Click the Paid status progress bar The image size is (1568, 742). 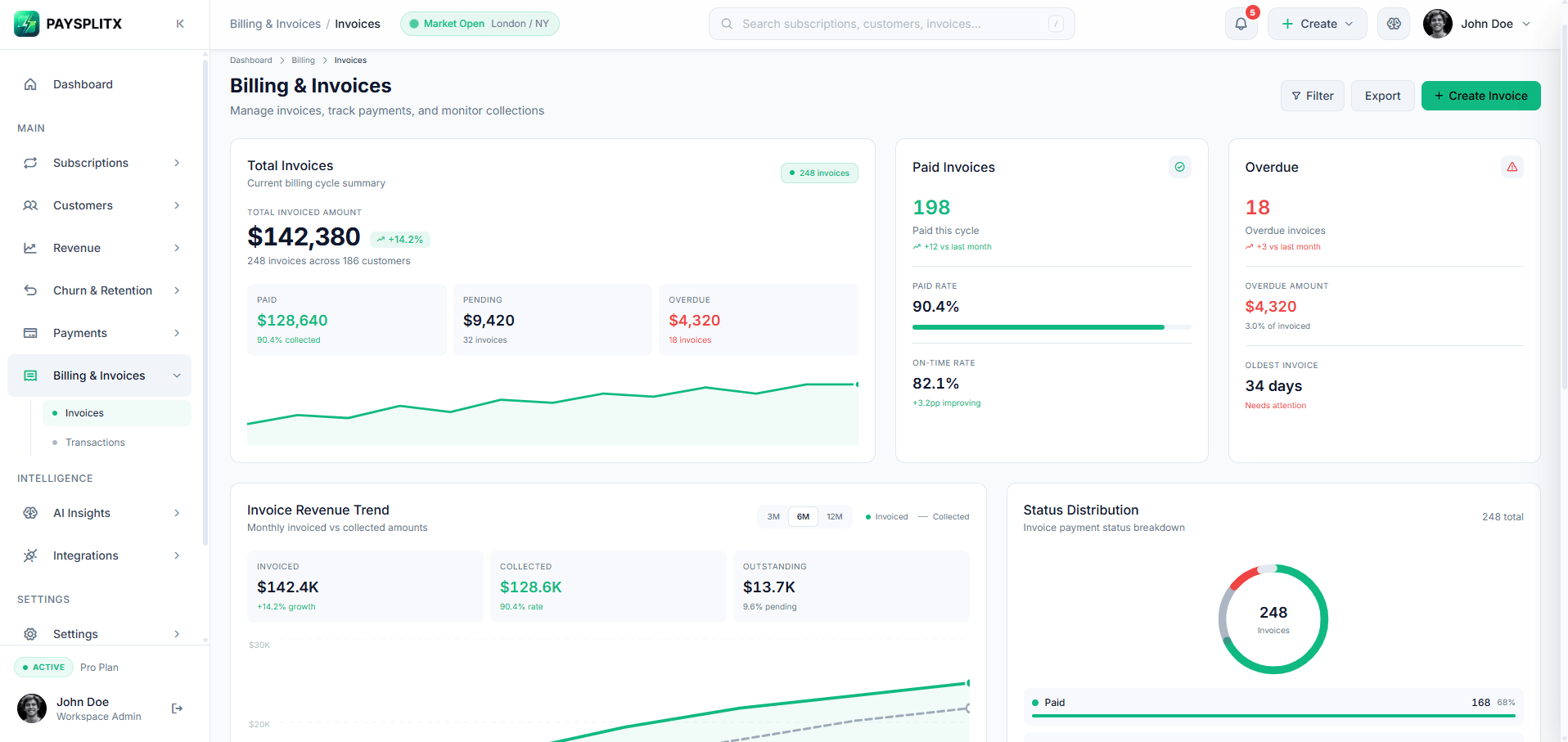coord(1273,716)
